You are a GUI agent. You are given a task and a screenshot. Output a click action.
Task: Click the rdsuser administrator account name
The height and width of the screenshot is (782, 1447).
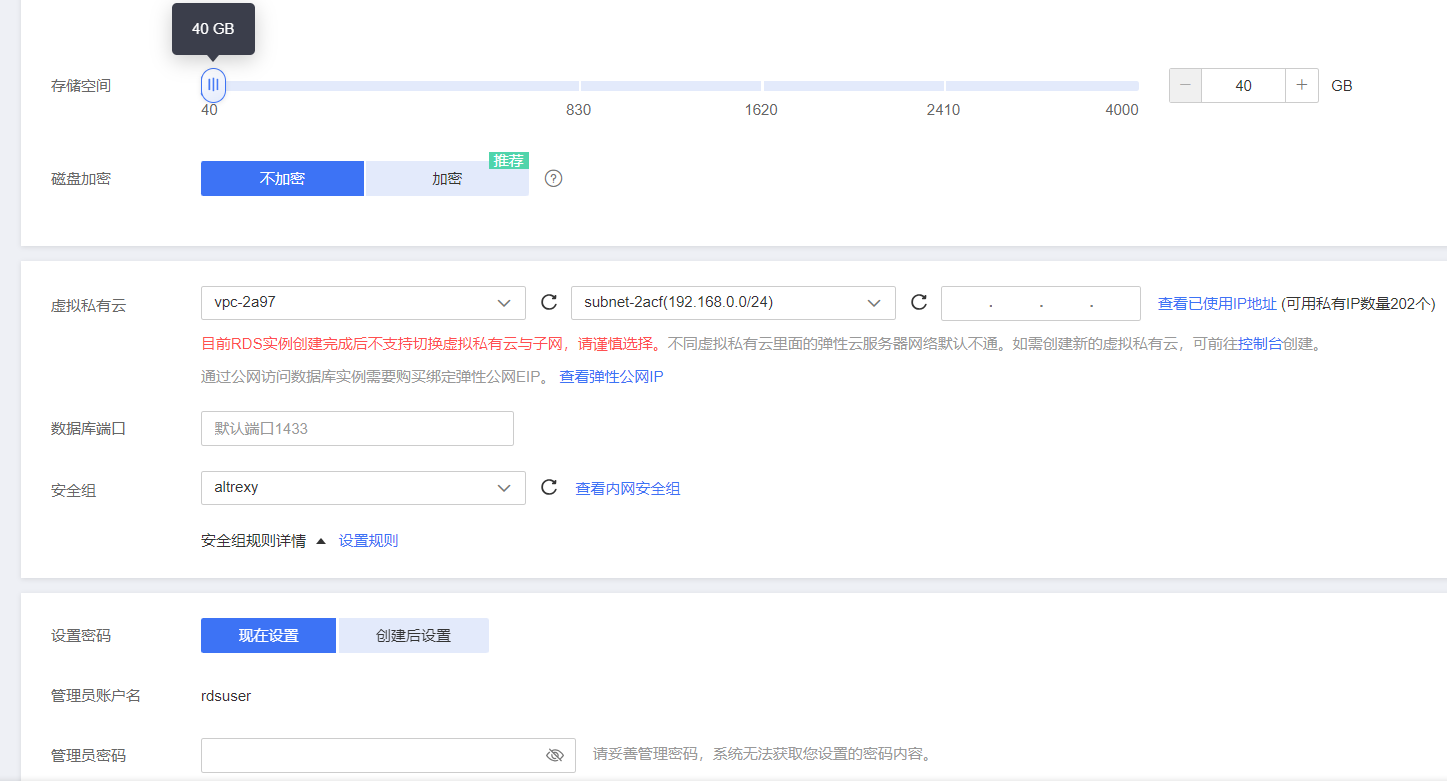(226, 696)
